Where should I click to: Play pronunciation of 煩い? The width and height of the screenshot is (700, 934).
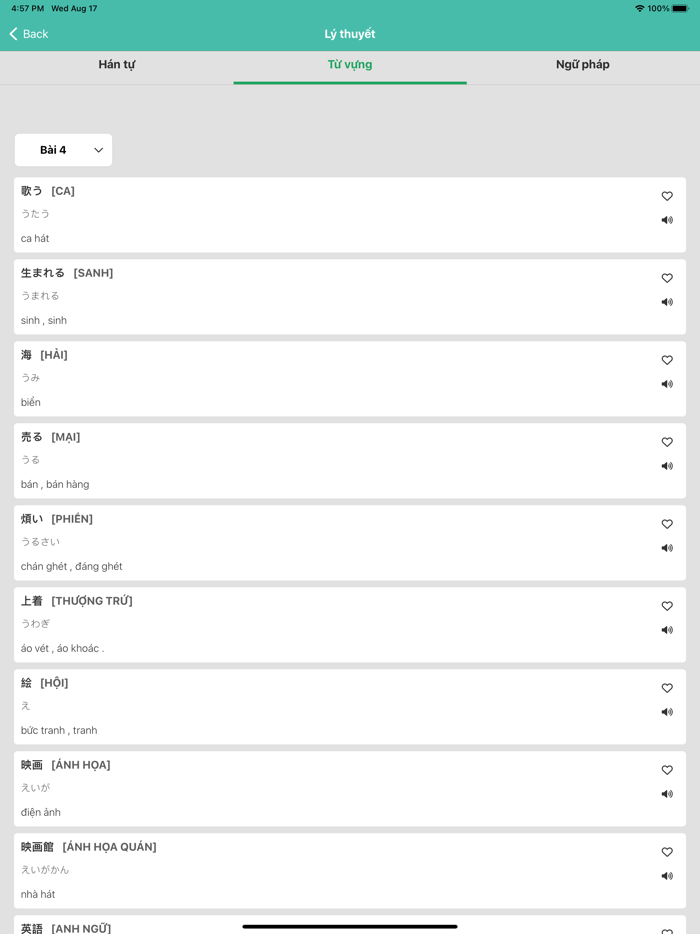tap(667, 548)
